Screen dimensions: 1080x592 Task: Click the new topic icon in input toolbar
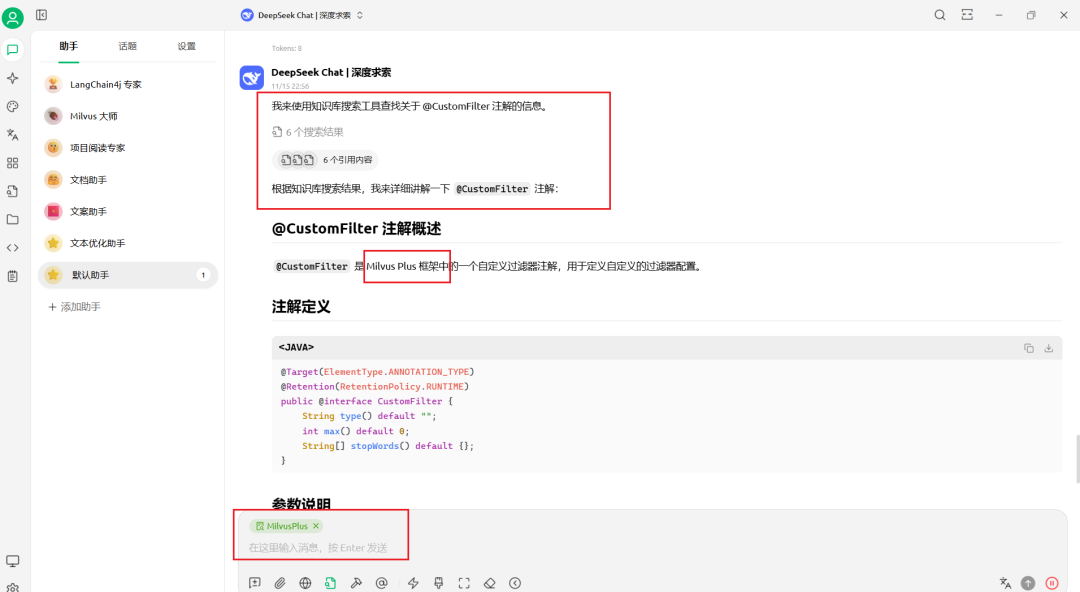pyautogui.click(x=255, y=583)
